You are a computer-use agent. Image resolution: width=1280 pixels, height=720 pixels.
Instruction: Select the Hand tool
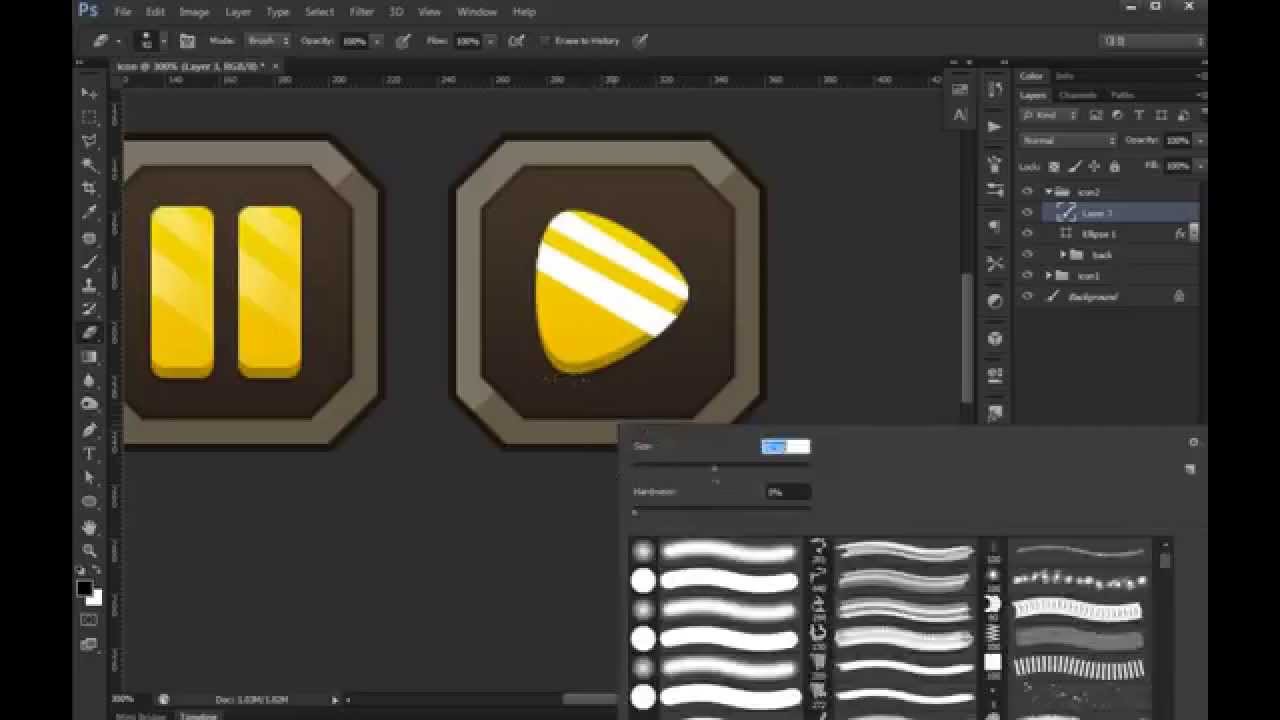tap(90, 527)
